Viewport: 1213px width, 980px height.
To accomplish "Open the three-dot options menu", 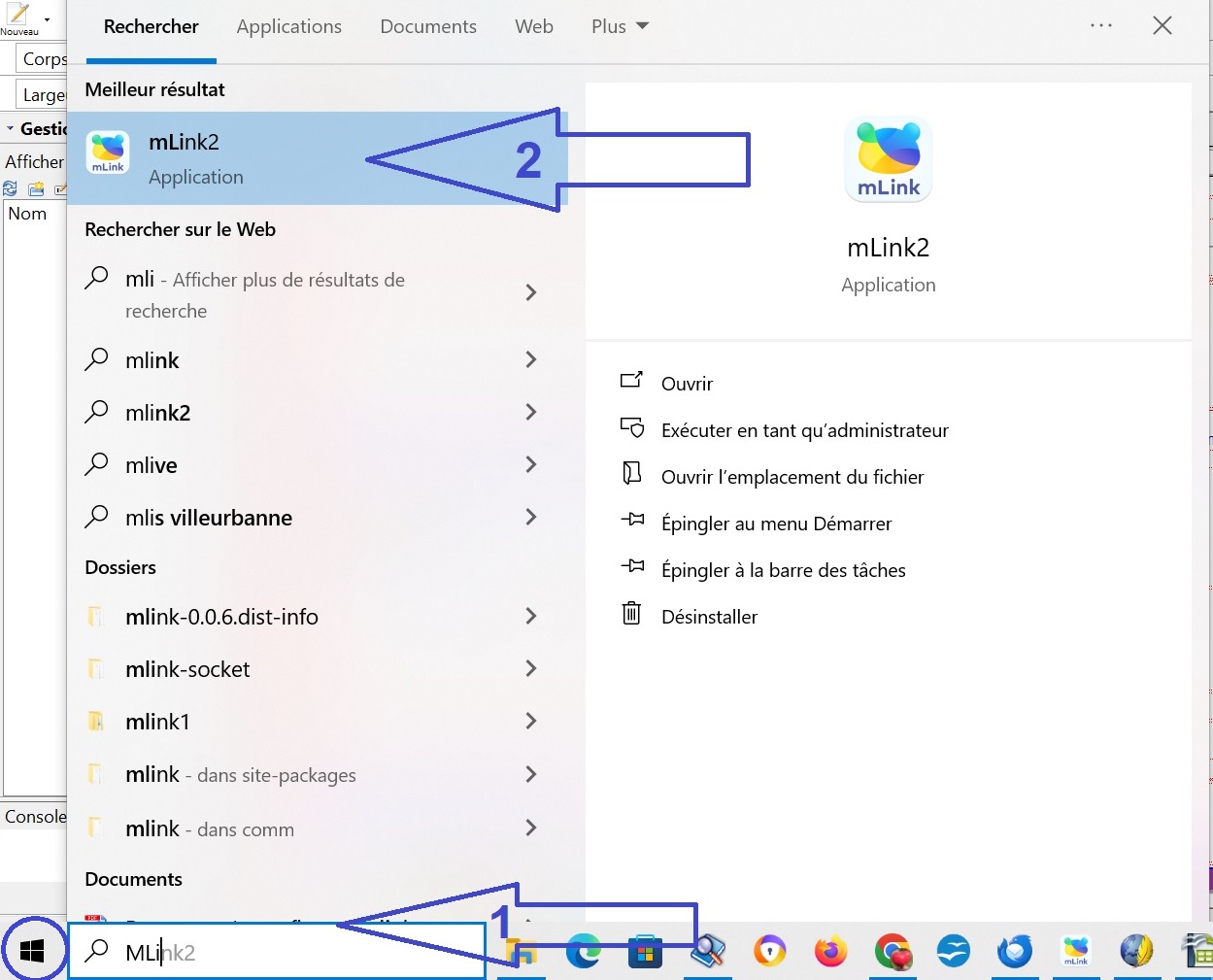I will click(x=1100, y=26).
